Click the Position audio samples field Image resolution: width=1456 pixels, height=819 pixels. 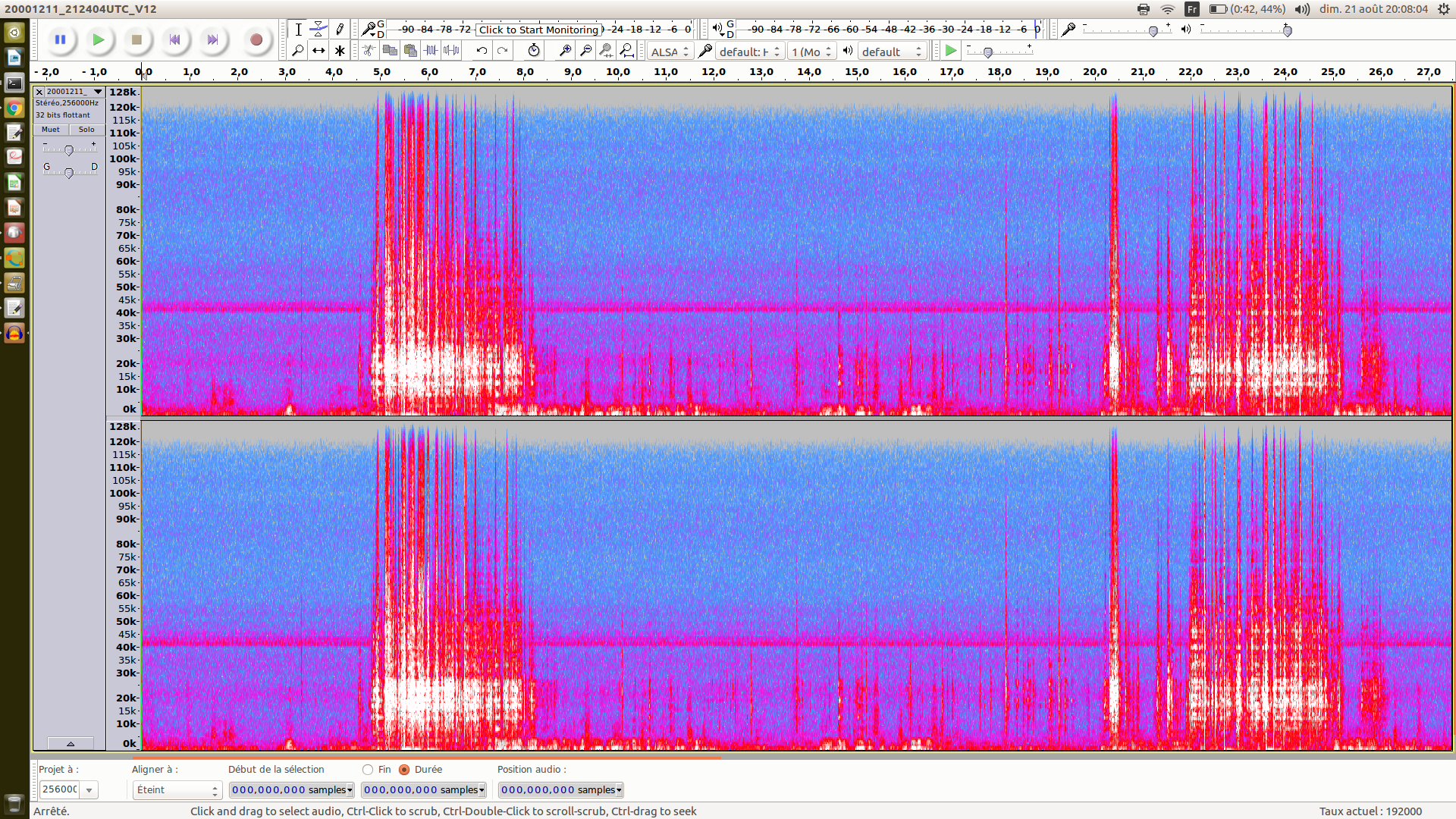[x=560, y=790]
